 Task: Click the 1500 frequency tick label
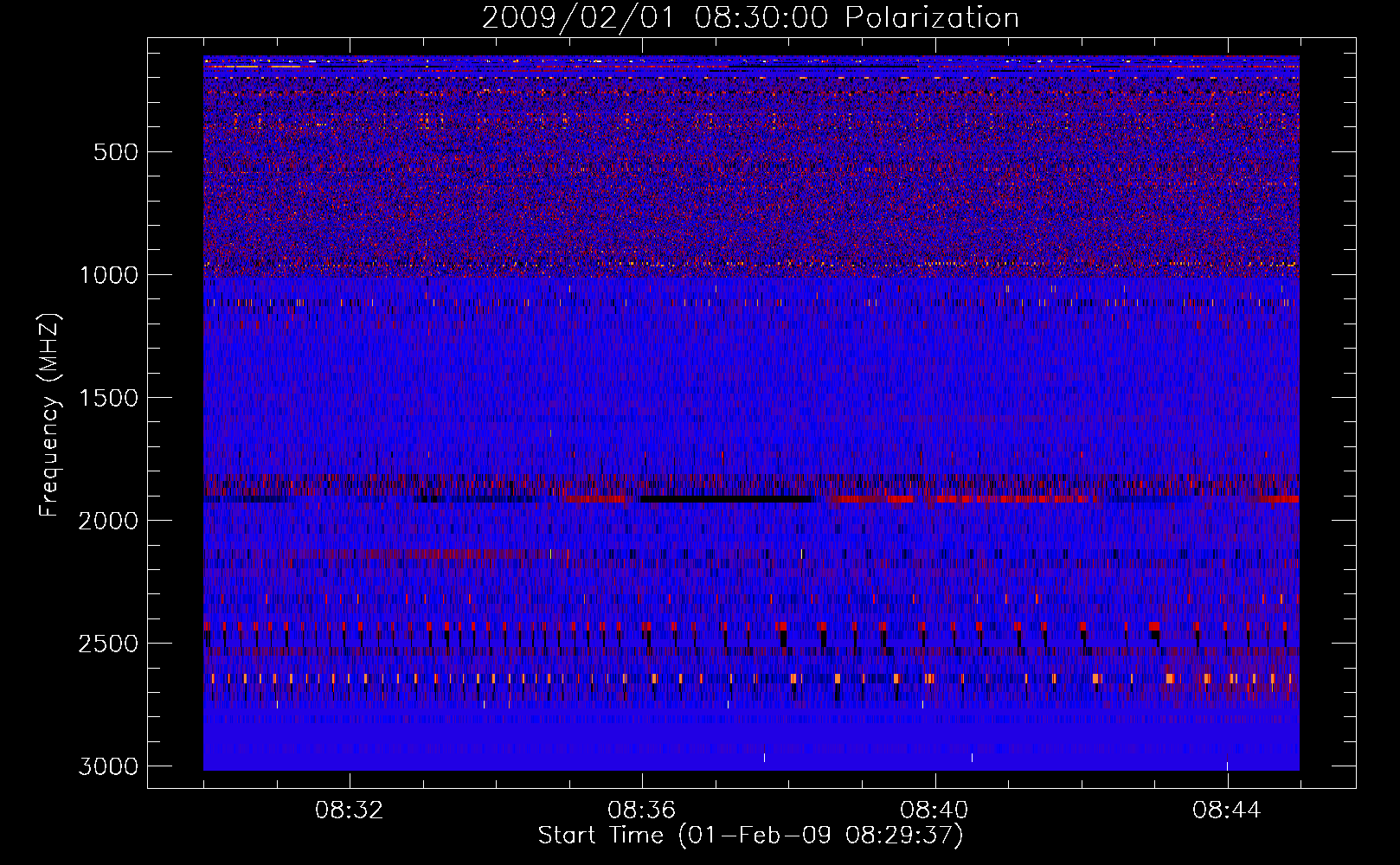pyautogui.click(x=108, y=398)
